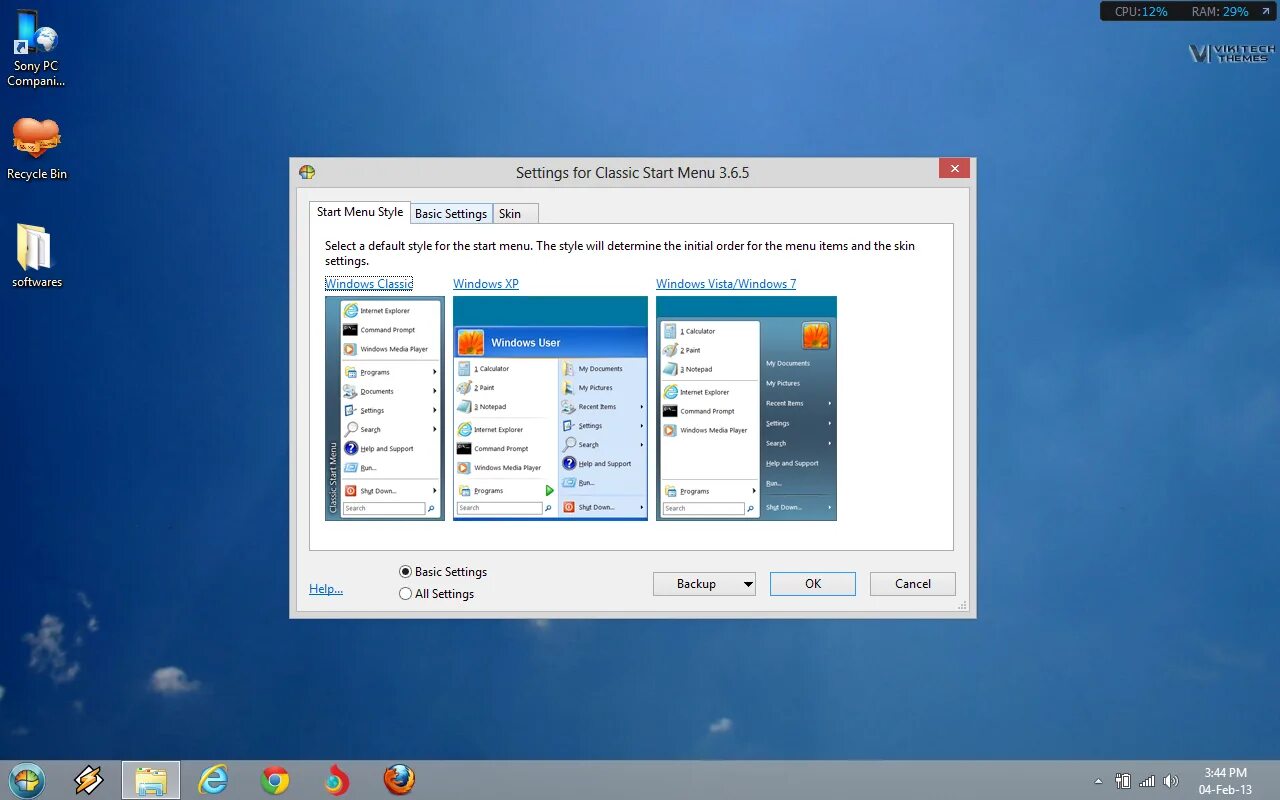Launch Mozilla Firefox from the taskbar

click(399, 779)
